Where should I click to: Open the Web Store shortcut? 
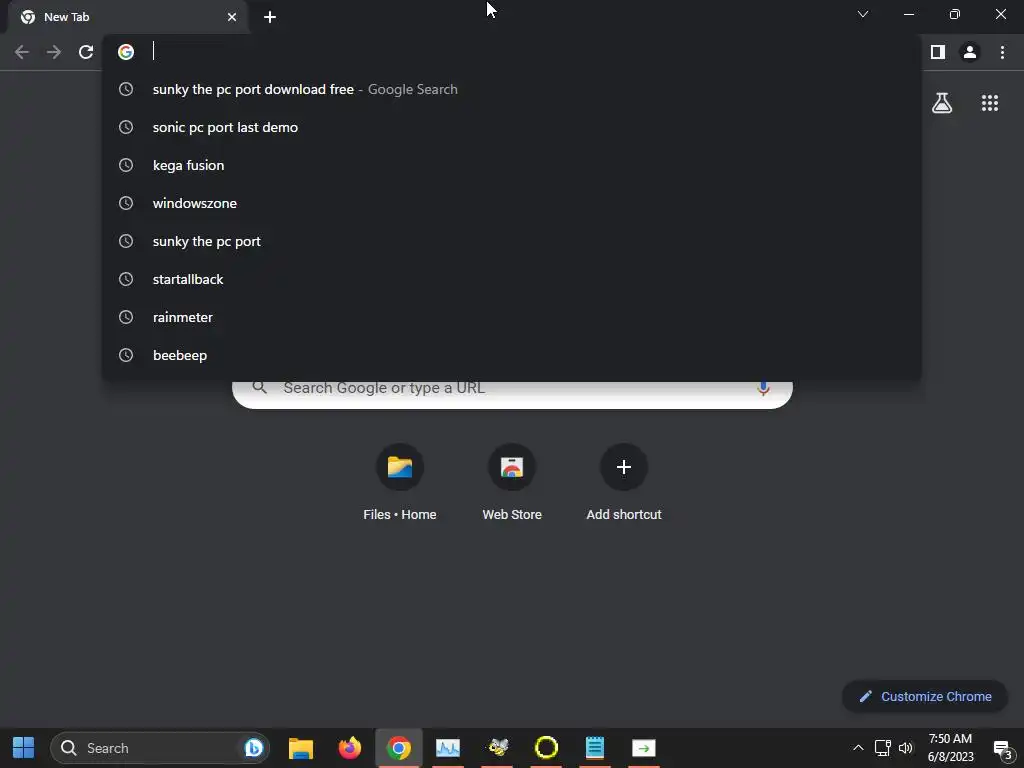coord(512,482)
